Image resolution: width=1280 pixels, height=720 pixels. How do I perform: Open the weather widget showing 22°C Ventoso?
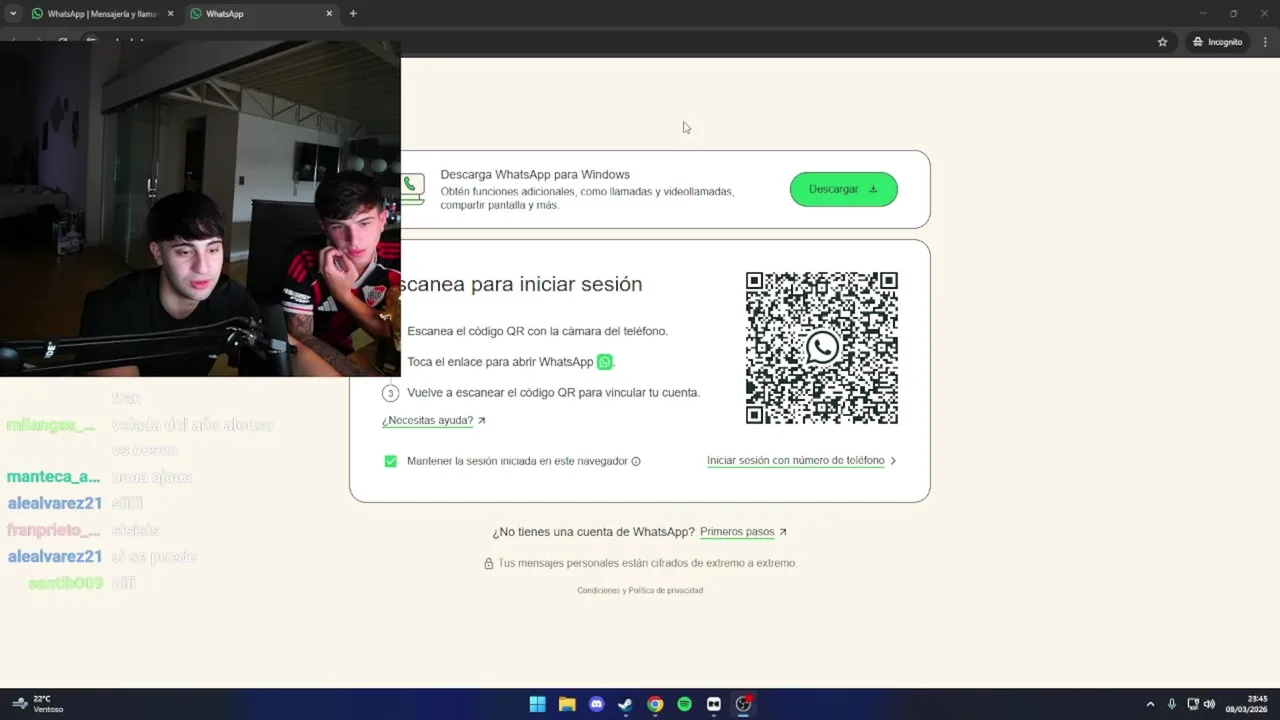(x=40, y=704)
